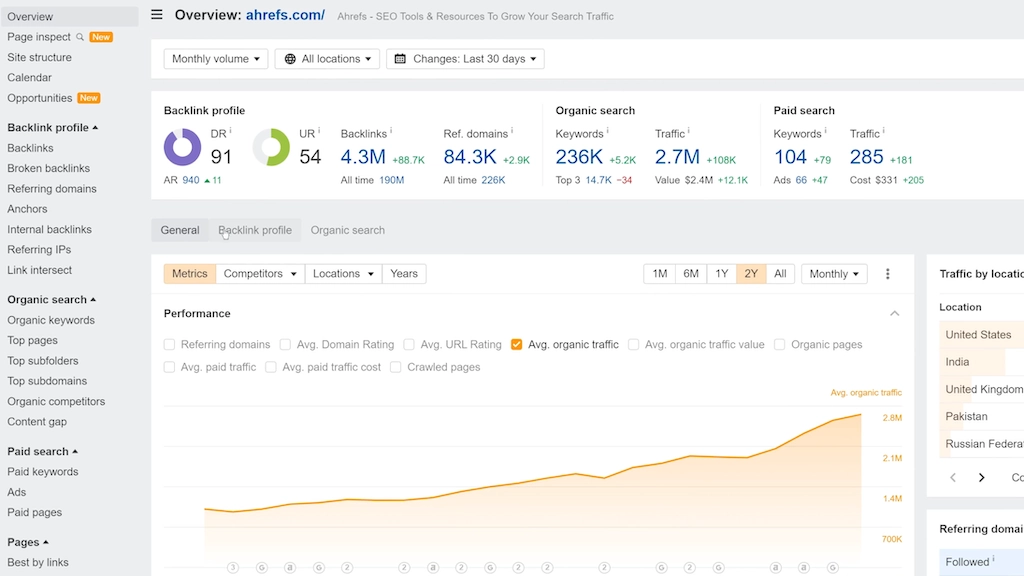Enable Avg. organic traffic value checkbox
This screenshot has width=1024, height=576.
click(633, 344)
